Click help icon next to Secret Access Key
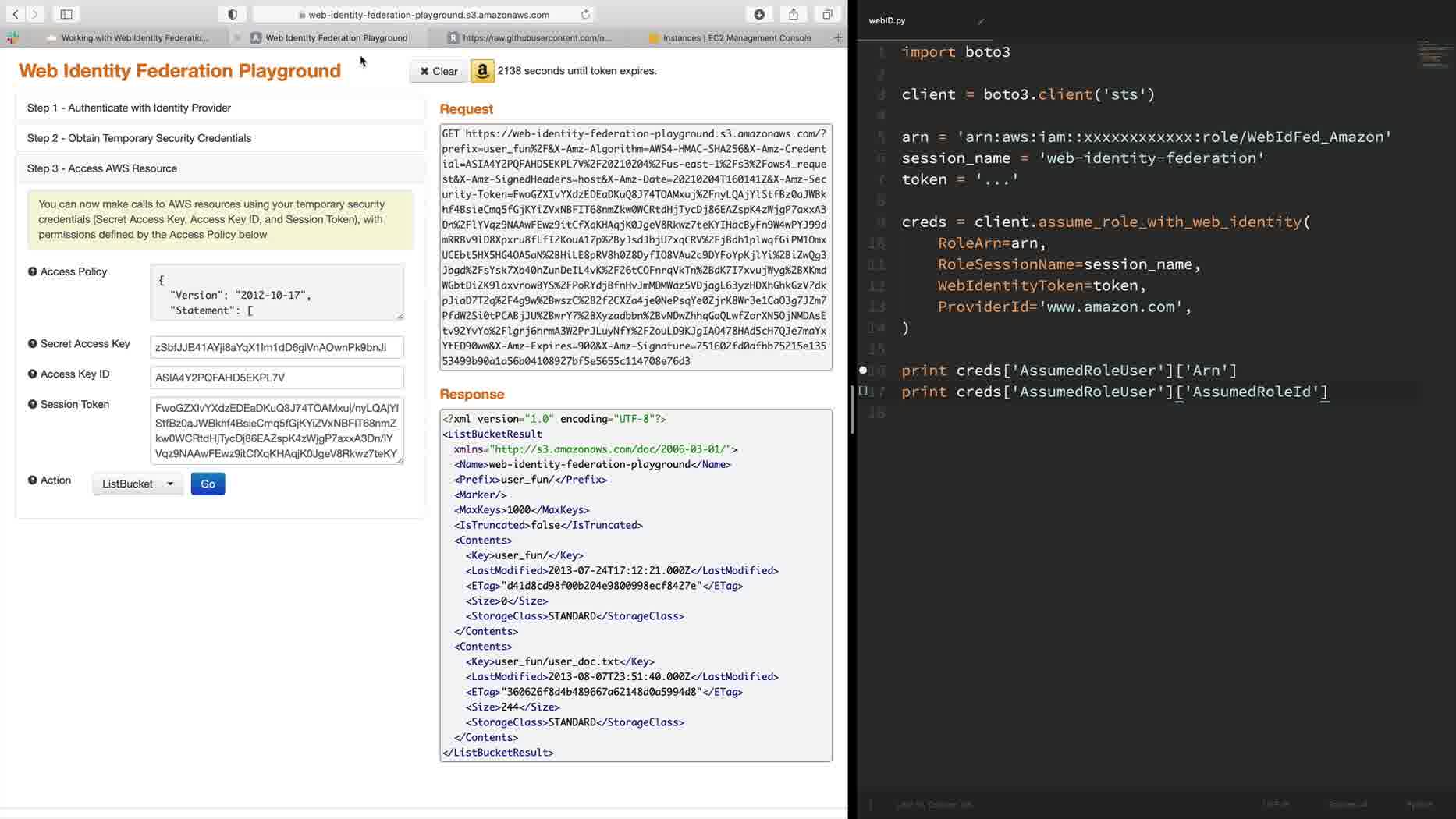The image size is (1456, 819). point(33,343)
